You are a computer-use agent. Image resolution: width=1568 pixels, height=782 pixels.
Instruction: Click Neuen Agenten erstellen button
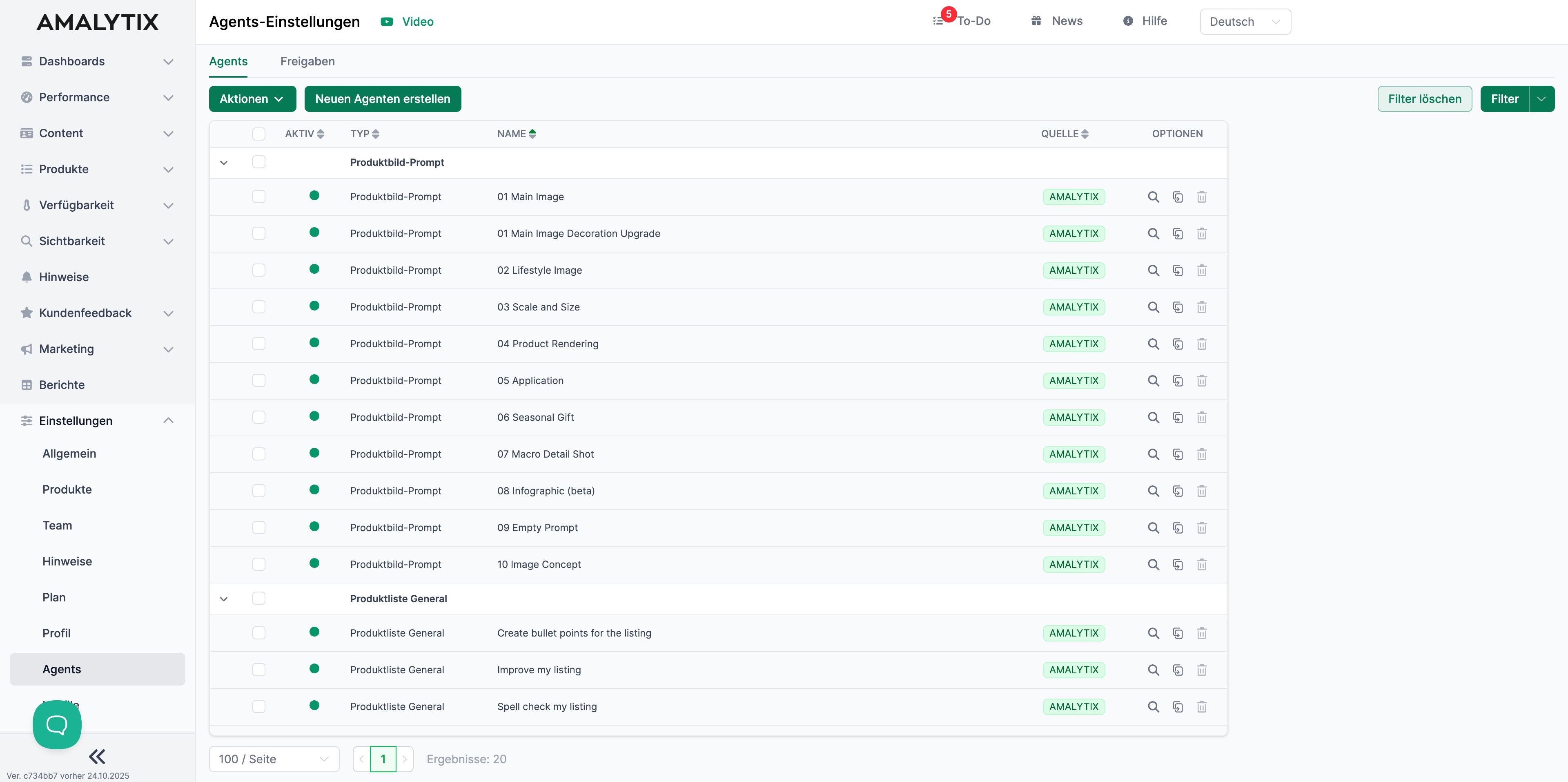pyautogui.click(x=382, y=98)
